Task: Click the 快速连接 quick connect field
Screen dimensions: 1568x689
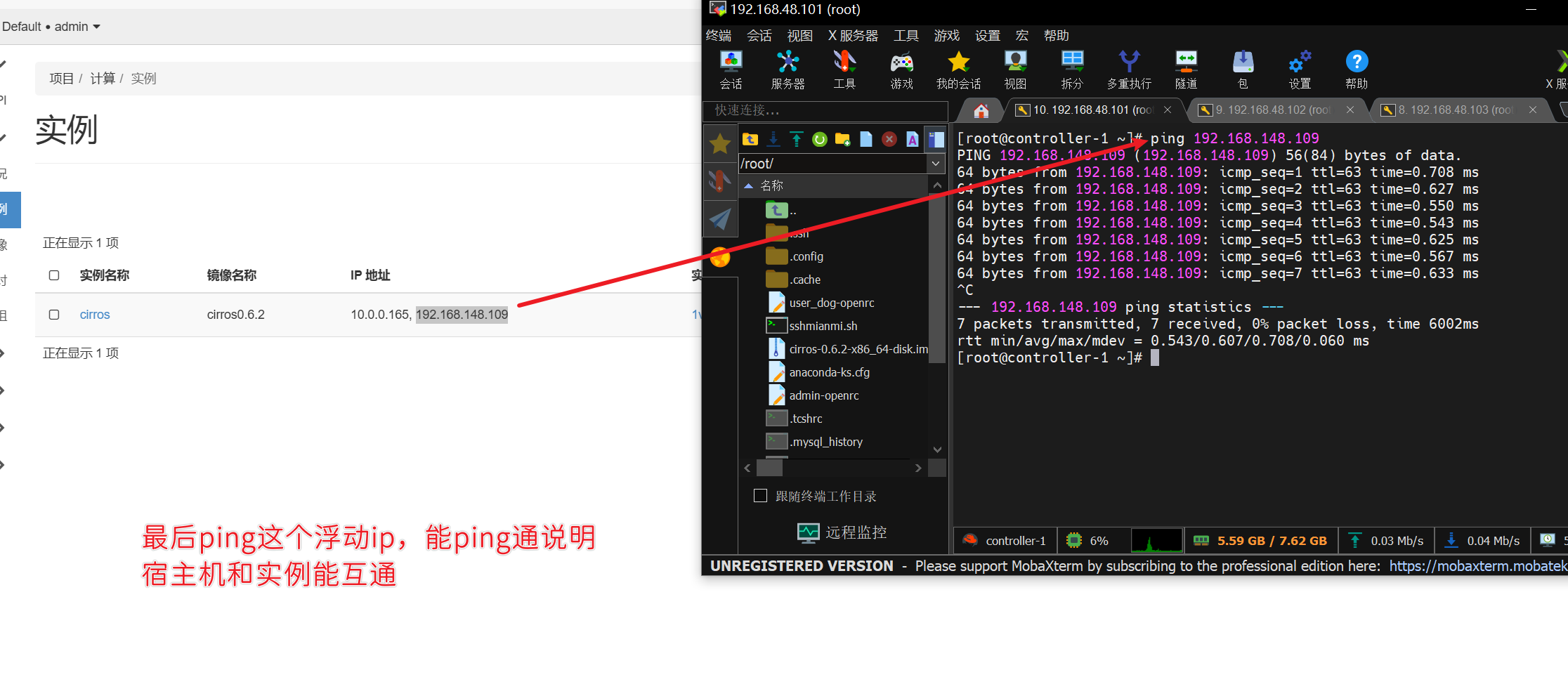Action: coord(825,110)
